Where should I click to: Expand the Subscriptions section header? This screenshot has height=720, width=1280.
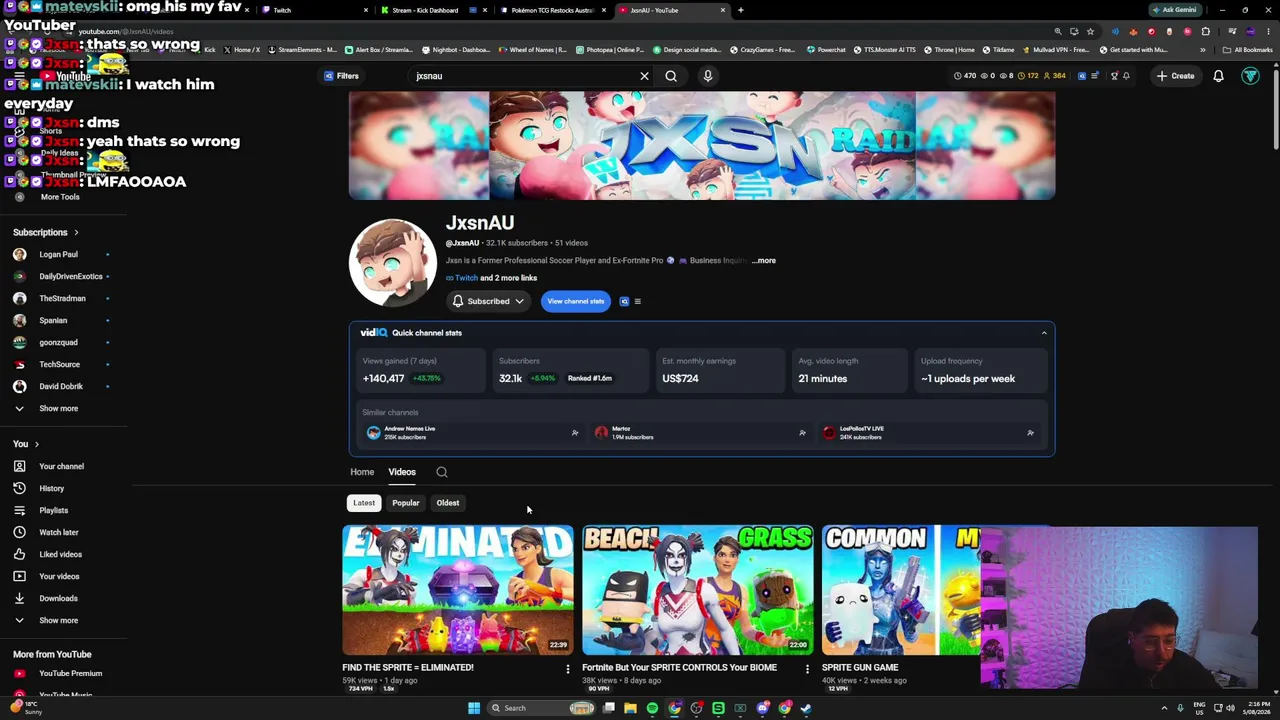[45, 232]
